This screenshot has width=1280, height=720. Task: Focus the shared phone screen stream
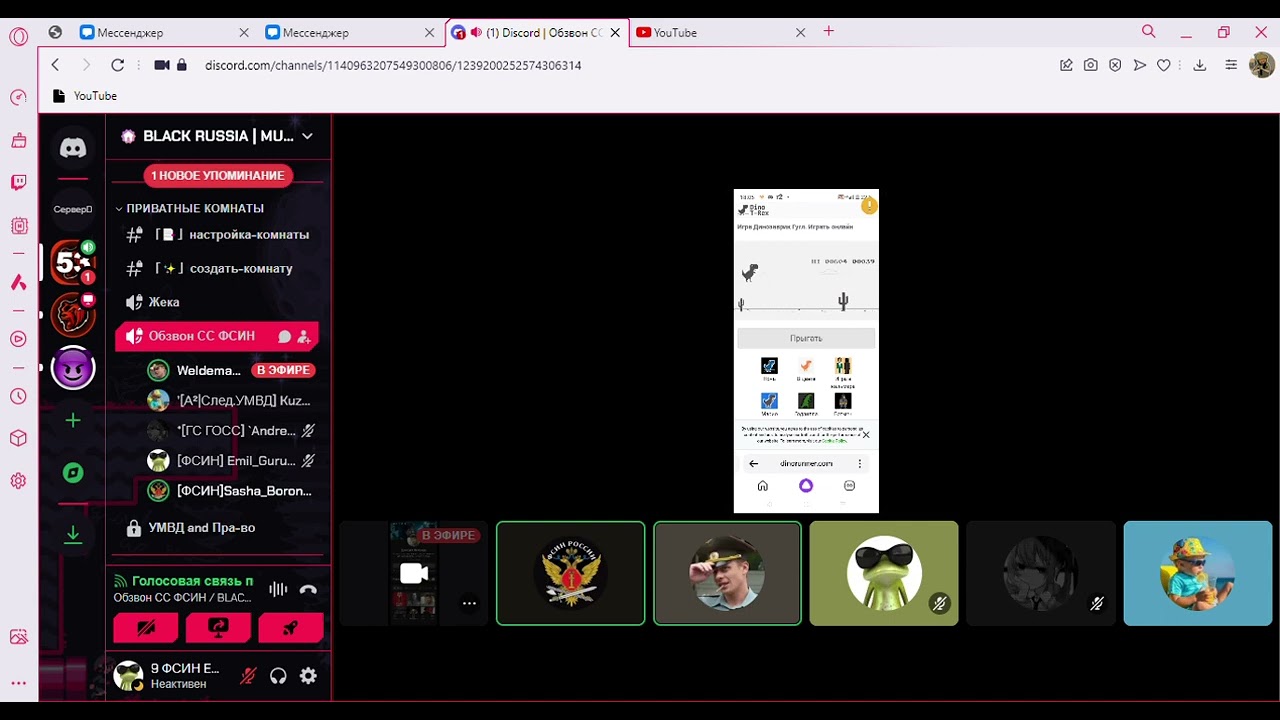pos(806,351)
